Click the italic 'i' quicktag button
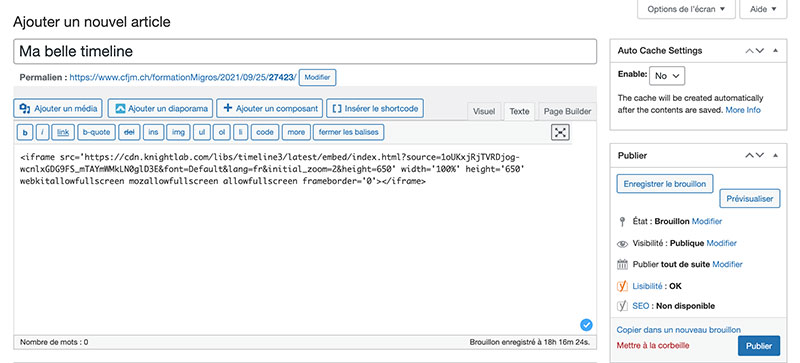Image resolution: width=800 pixels, height=363 pixels. [x=42, y=132]
